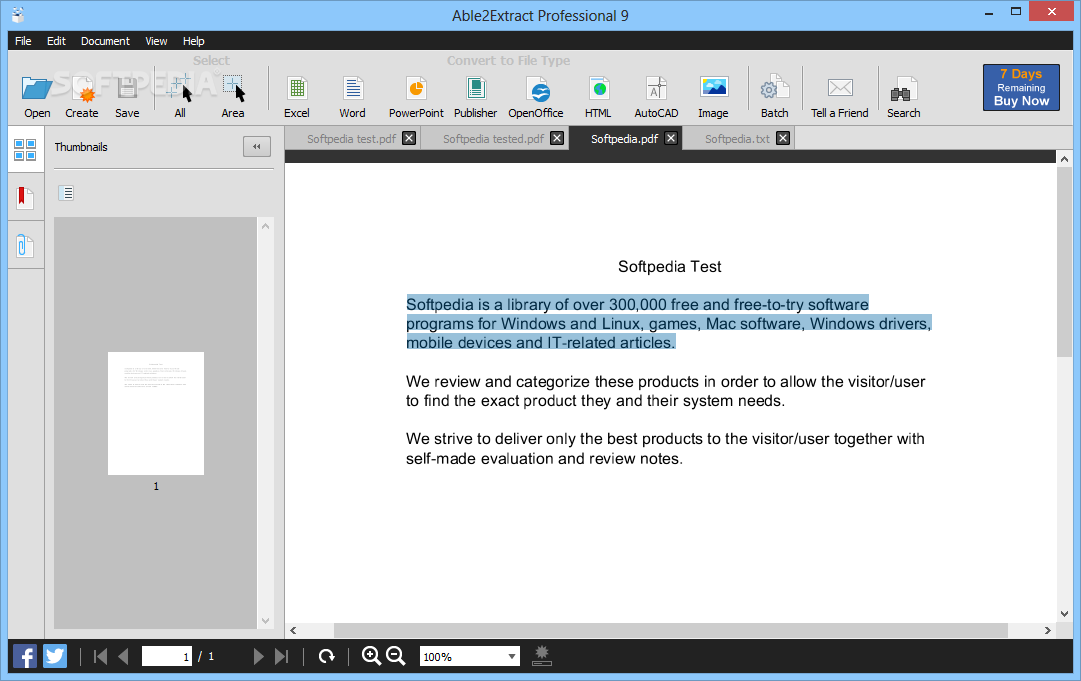Image resolution: width=1081 pixels, height=681 pixels.
Task: Close the Softpedia tested.pdf tab
Action: pos(557,139)
